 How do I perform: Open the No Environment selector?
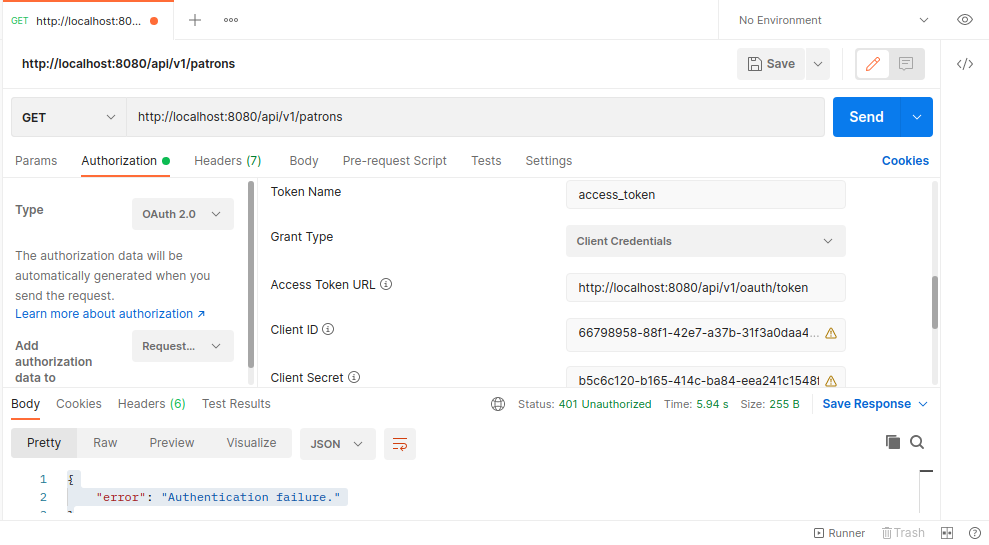click(833, 20)
